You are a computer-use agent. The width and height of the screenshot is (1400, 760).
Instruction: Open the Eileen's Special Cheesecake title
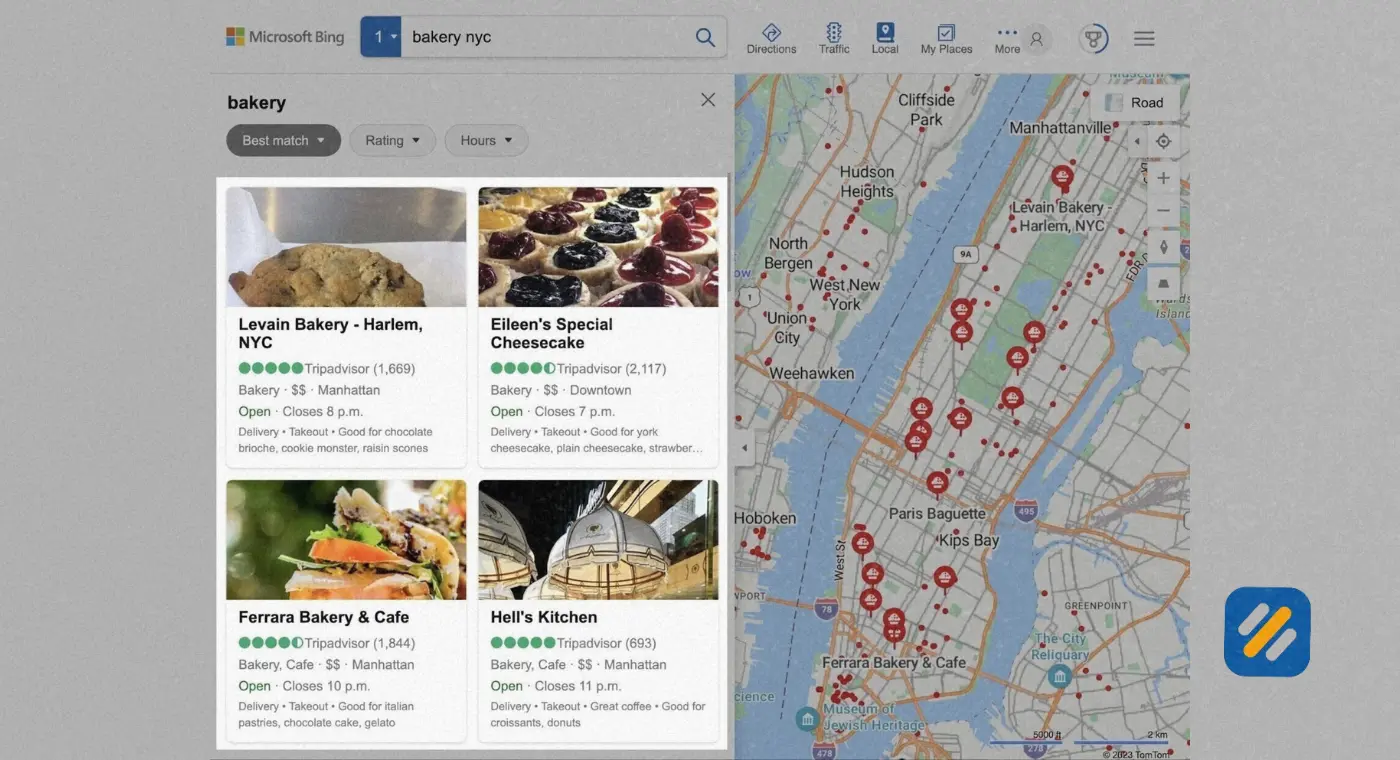(552, 333)
